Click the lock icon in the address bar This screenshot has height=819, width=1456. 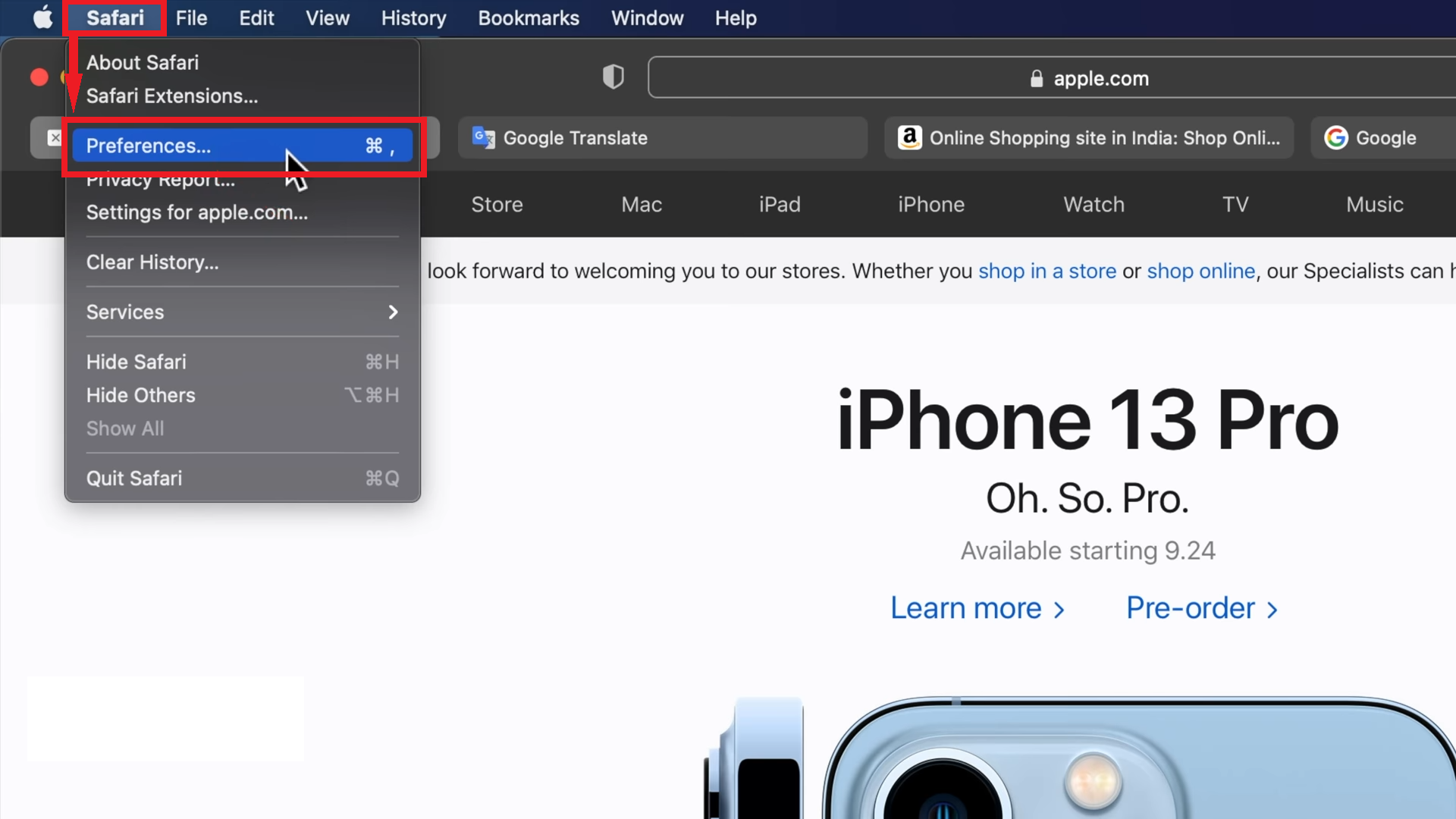click(1036, 78)
